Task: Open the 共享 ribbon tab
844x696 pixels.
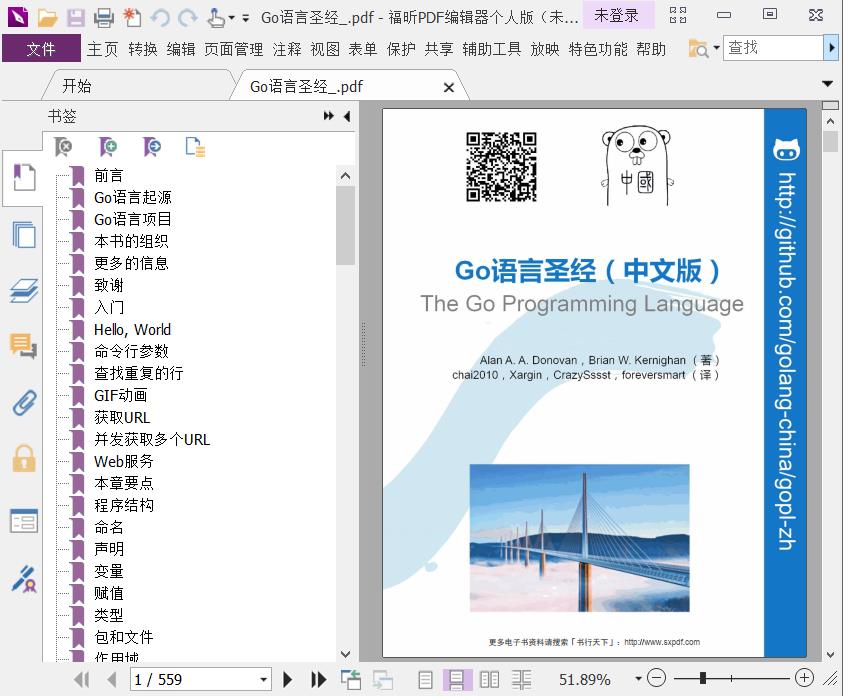Action: 439,49
